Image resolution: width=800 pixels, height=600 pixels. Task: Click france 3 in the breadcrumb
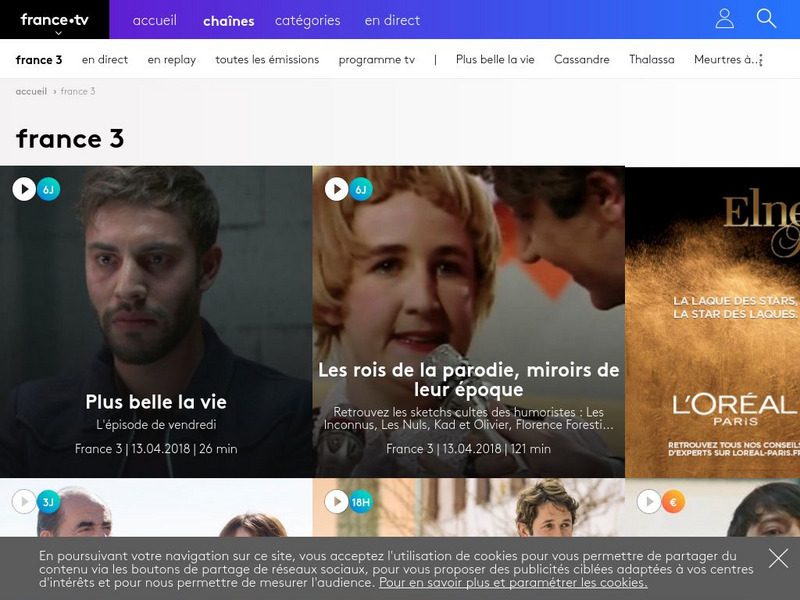click(x=78, y=91)
